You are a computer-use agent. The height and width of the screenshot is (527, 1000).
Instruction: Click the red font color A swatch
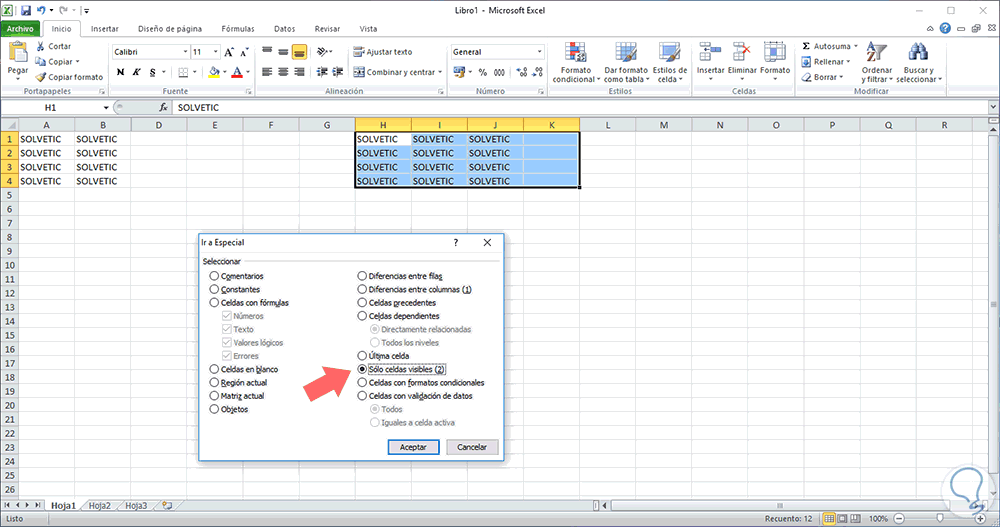pos(237,72)
